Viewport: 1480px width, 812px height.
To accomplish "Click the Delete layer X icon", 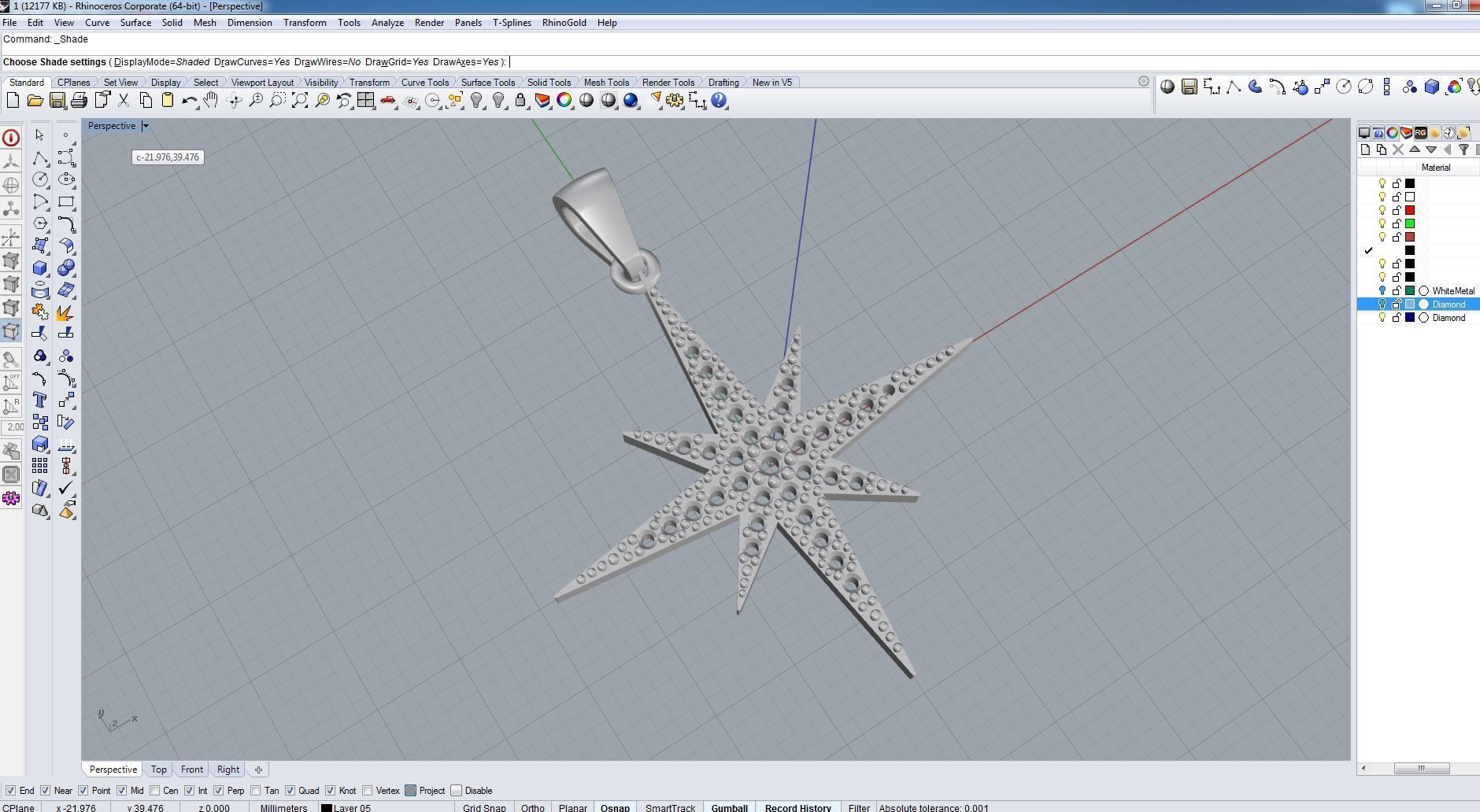I will tap(1398, 149).
